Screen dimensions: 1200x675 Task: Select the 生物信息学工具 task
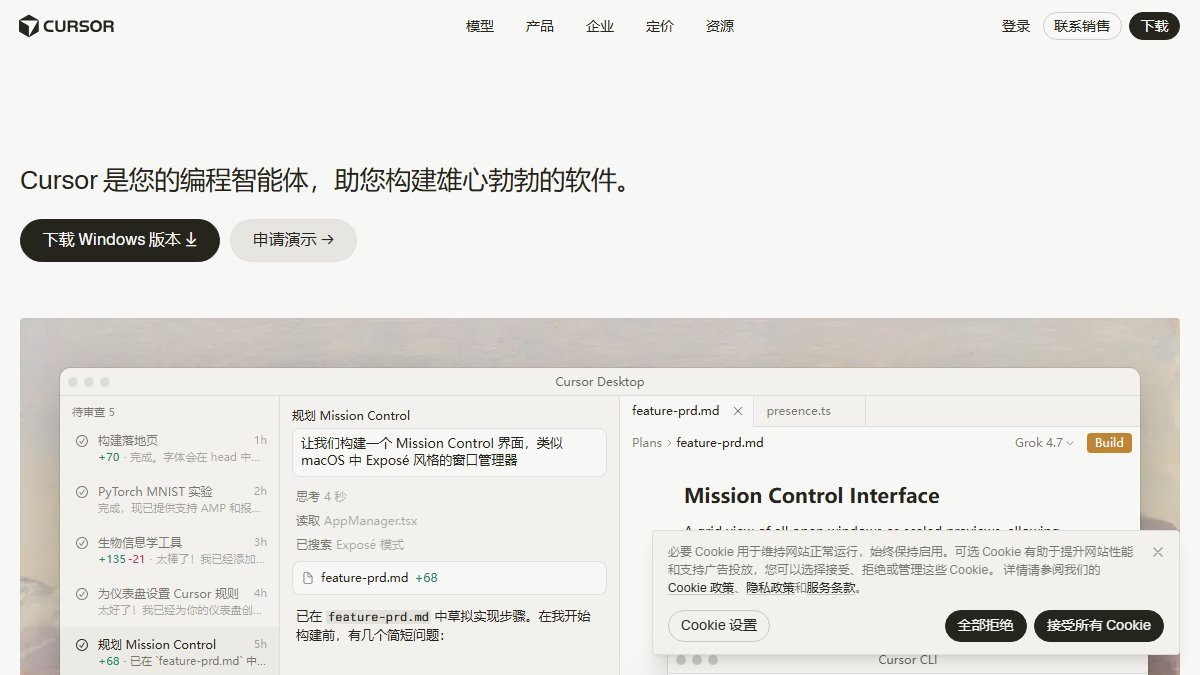[x=170, y=550]
